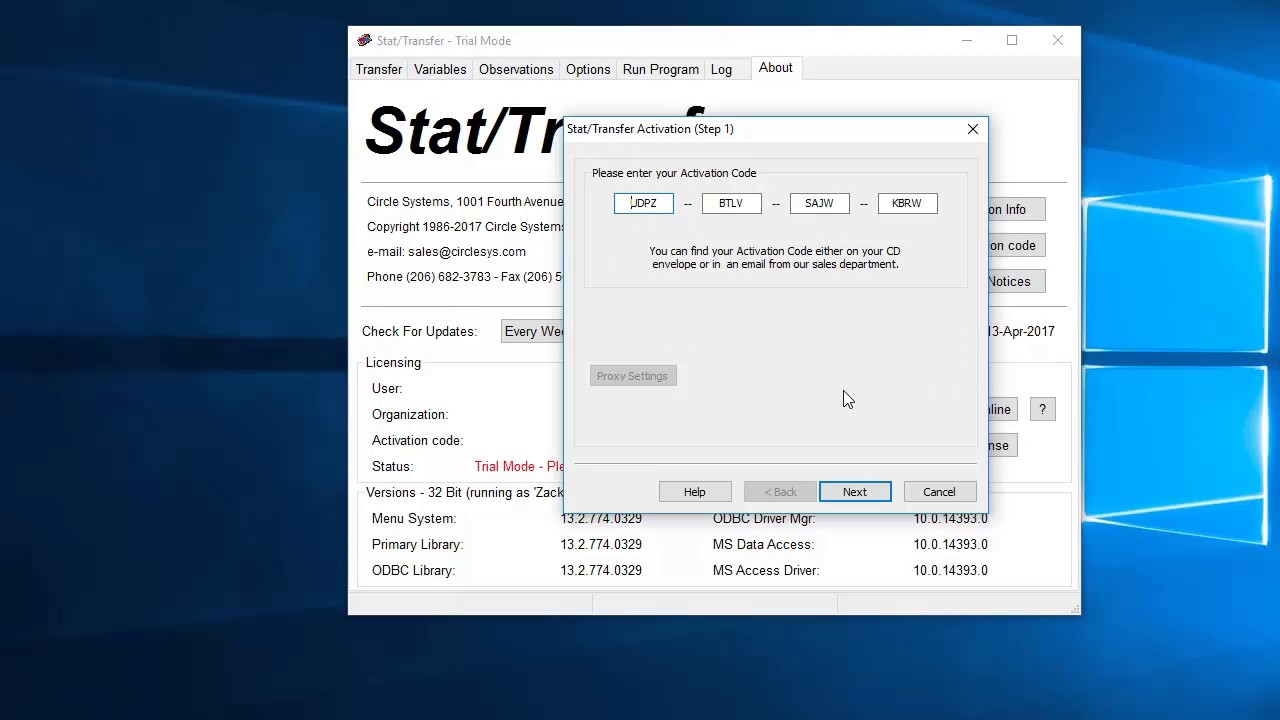Screen dimensions: 1280x720
Task: Open the Transfer tab
Action: 379,69
